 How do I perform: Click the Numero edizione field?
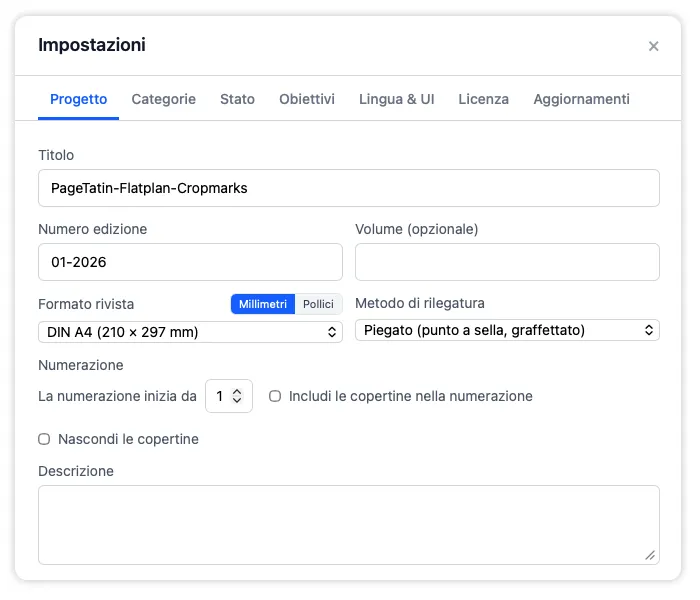coord(190,262)
